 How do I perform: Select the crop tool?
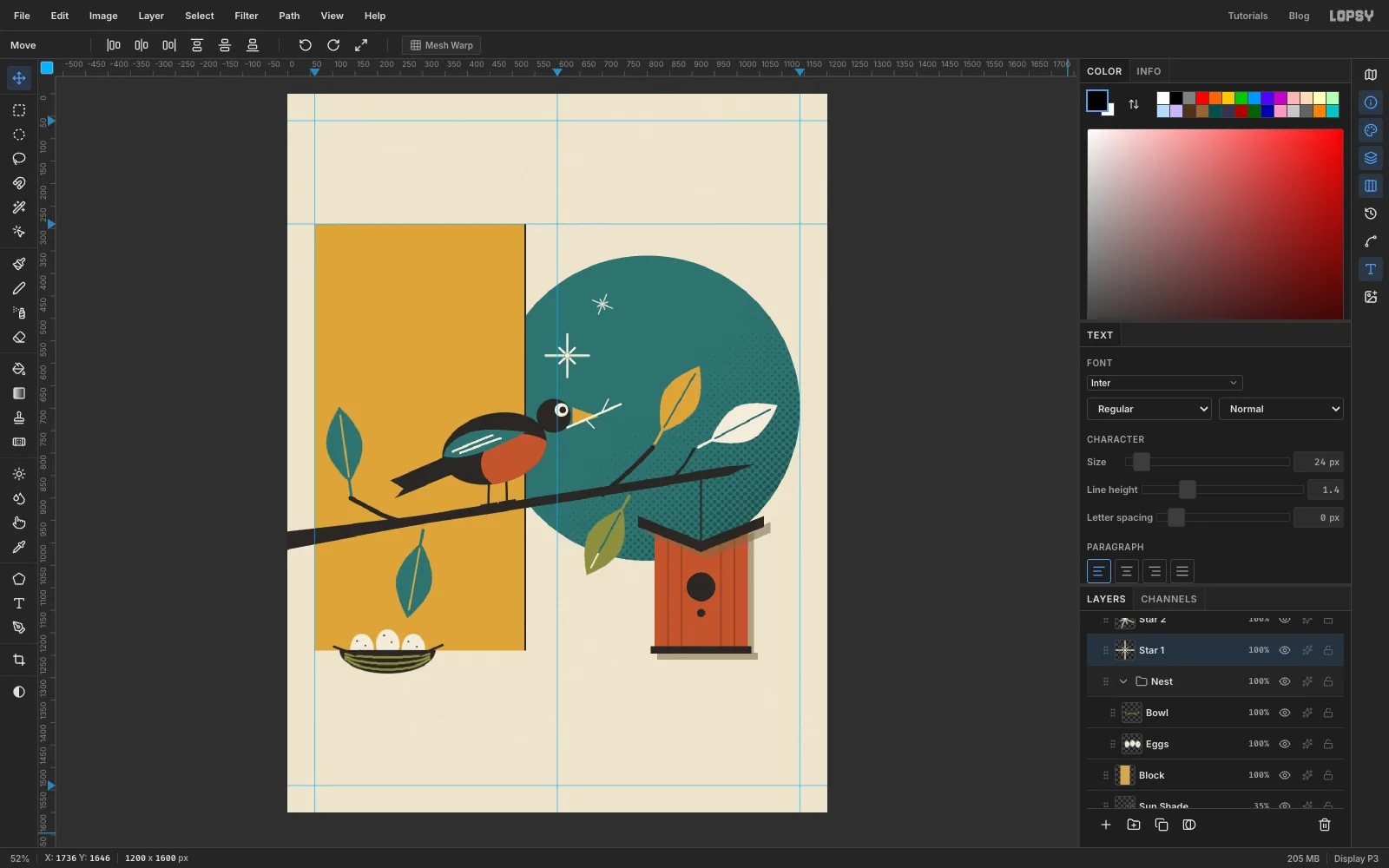tap(19, 660)
